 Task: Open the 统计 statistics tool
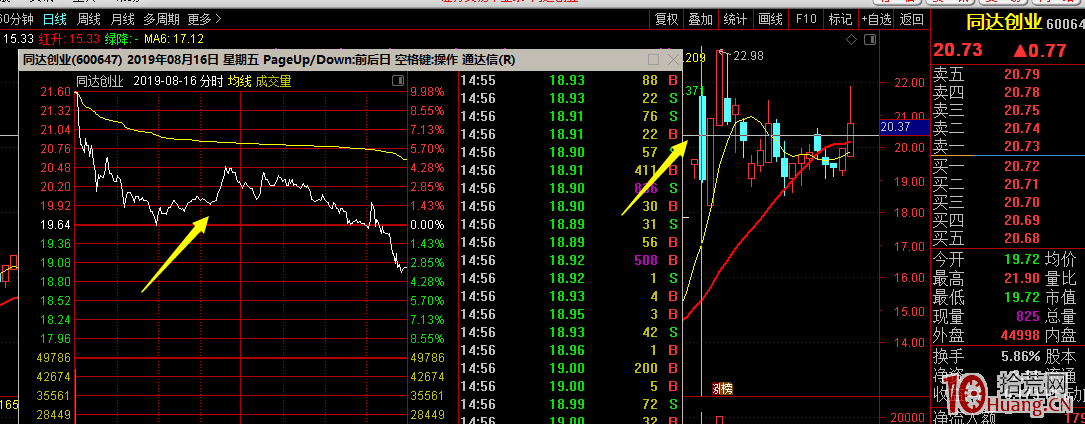click(735, 19)
